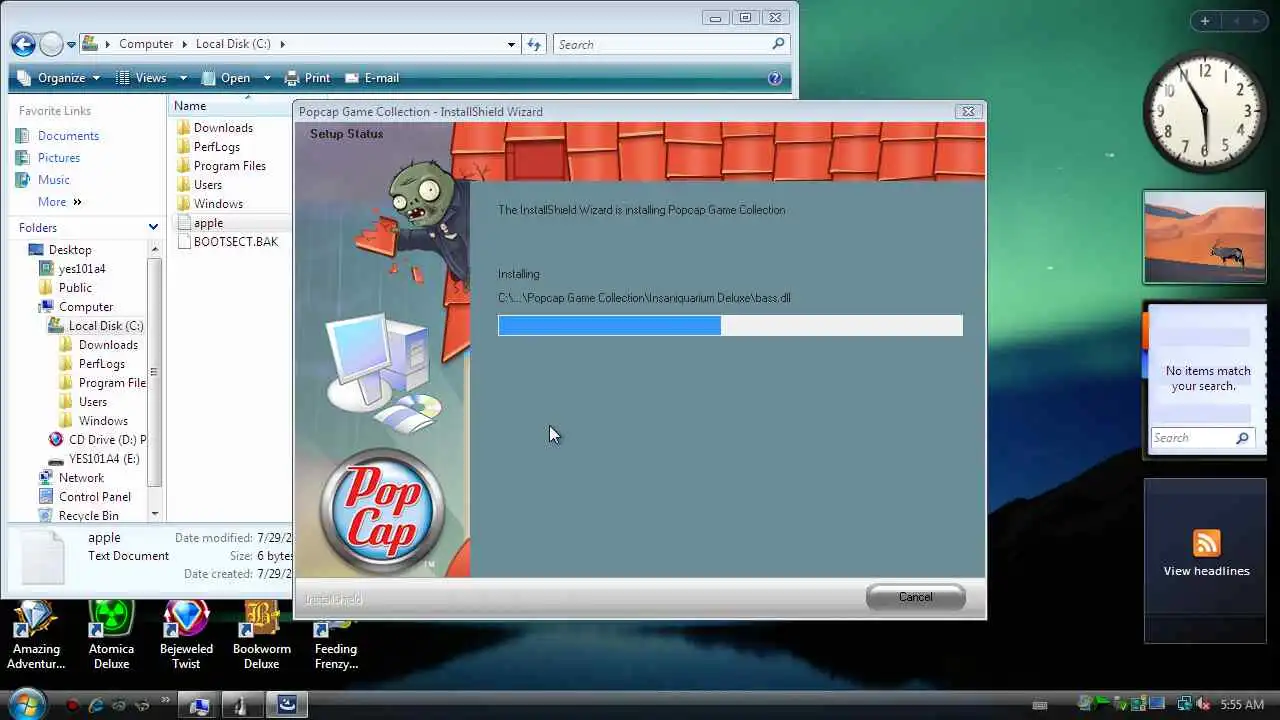This screenshot has width=1280, height=720.
Task: Click the red record icon in Quick Launch
Action: point(72,705)
